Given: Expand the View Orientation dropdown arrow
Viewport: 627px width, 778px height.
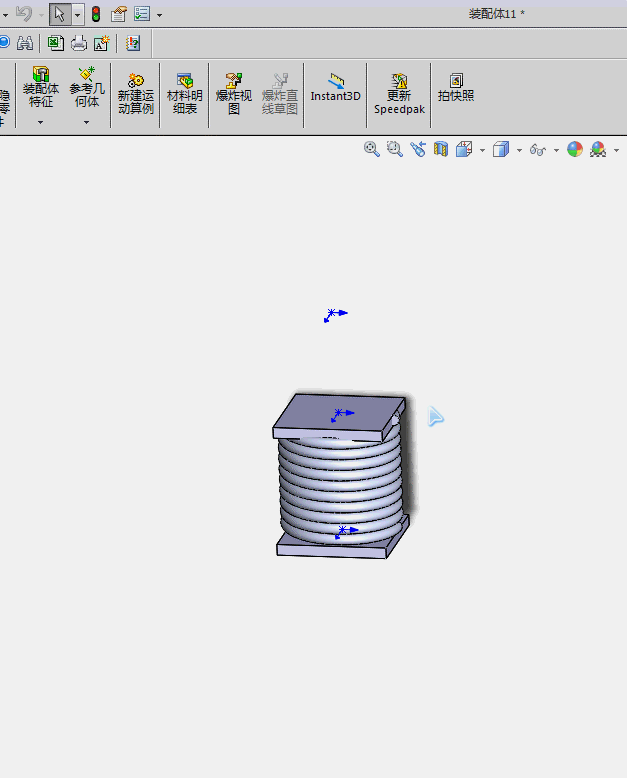Looking at the screenshot, I should coord(482,150).
